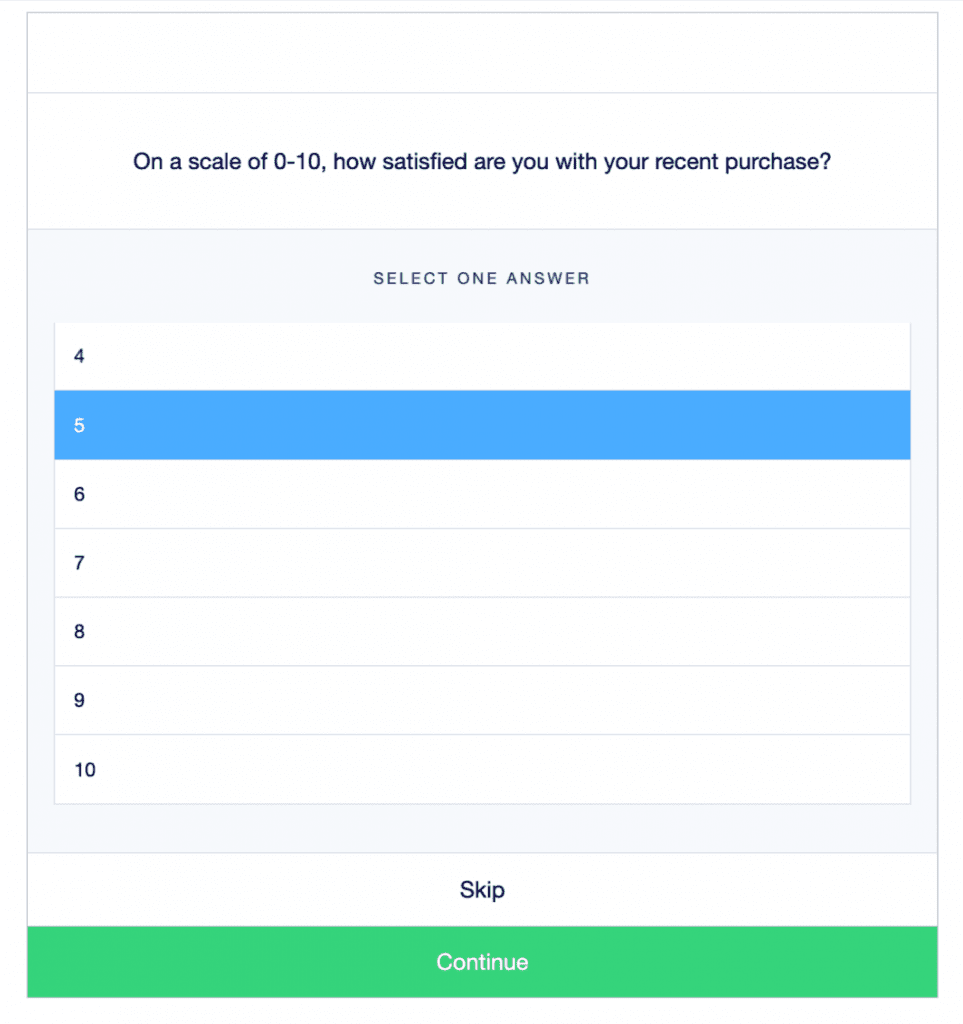Choose the lowest visible rating, 4
This screenshot has height=1024, width=963.
point(482,356)
